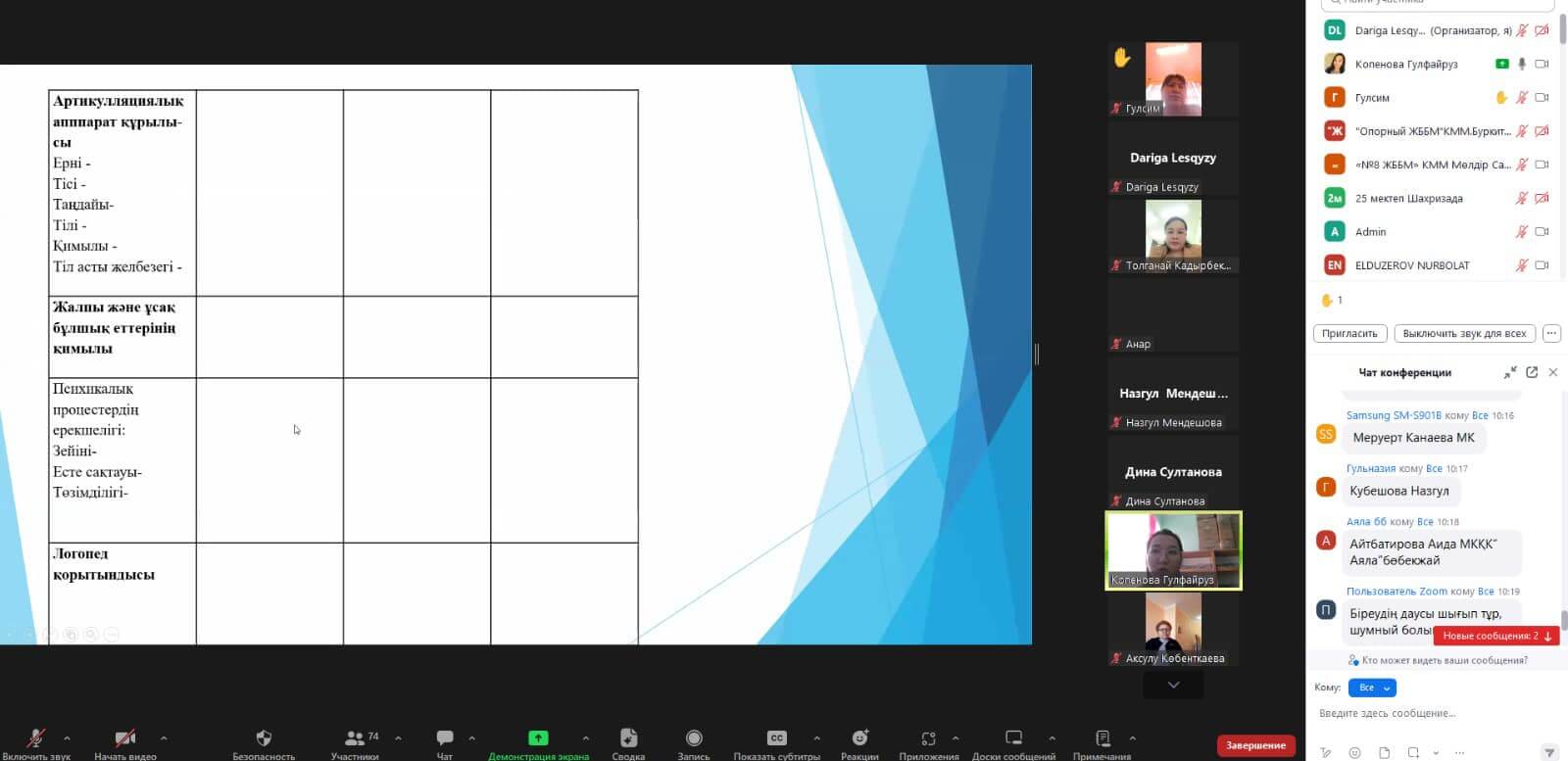Open the Кому recipient dropdown set to Все
Screen dimensions: 1568x761
click(1371, 688)
